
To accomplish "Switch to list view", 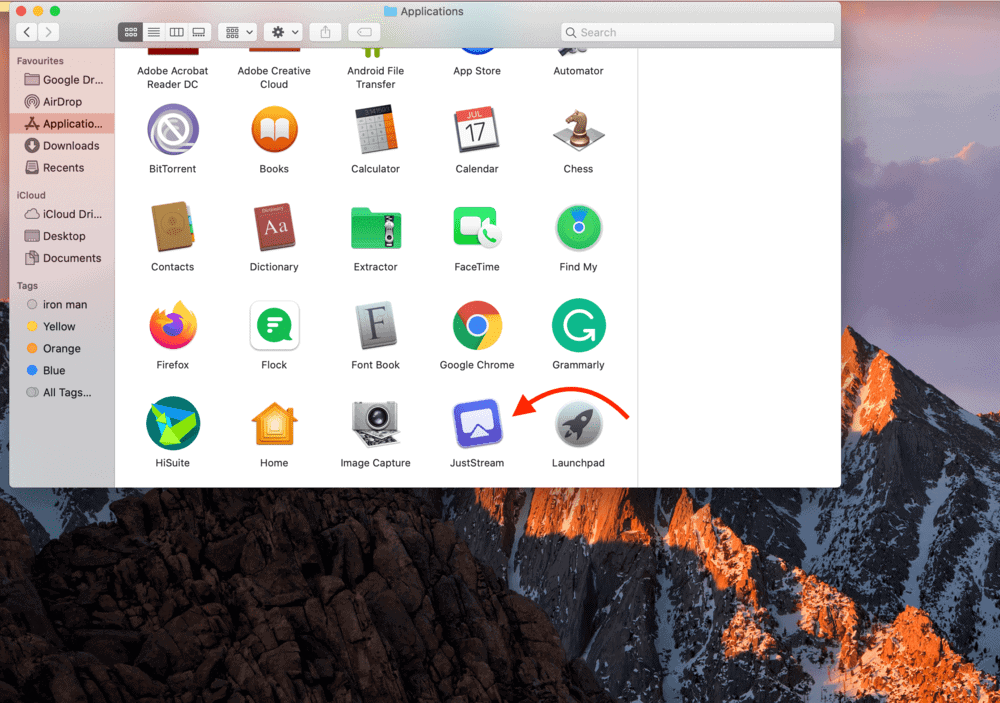I will tap(154, 32).
